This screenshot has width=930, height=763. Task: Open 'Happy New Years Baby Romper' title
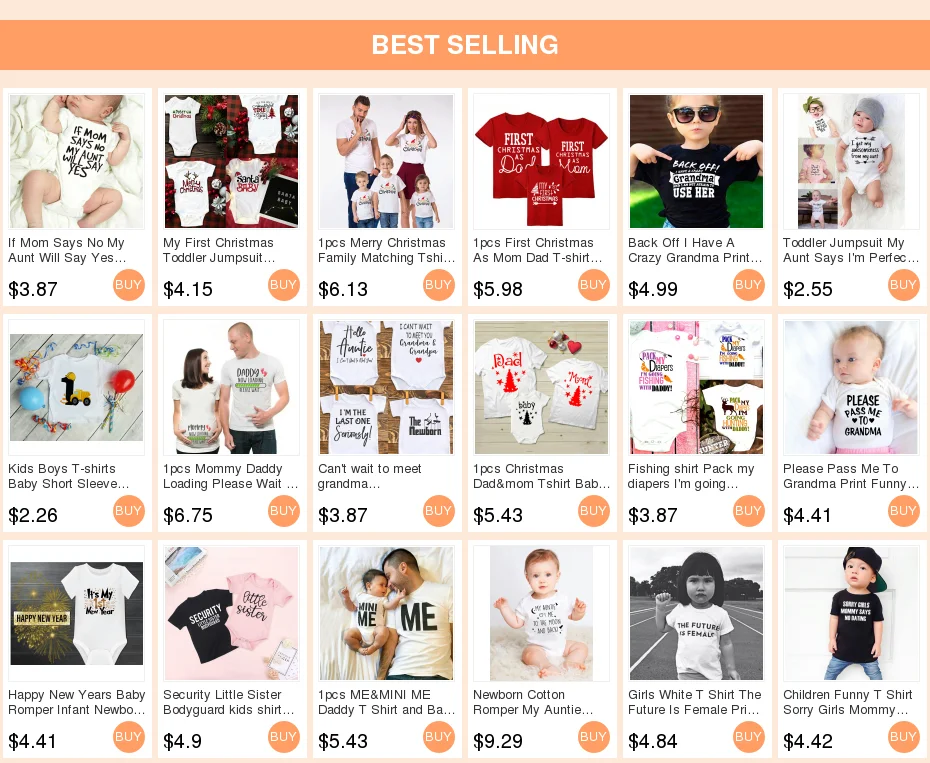[77, 702]
